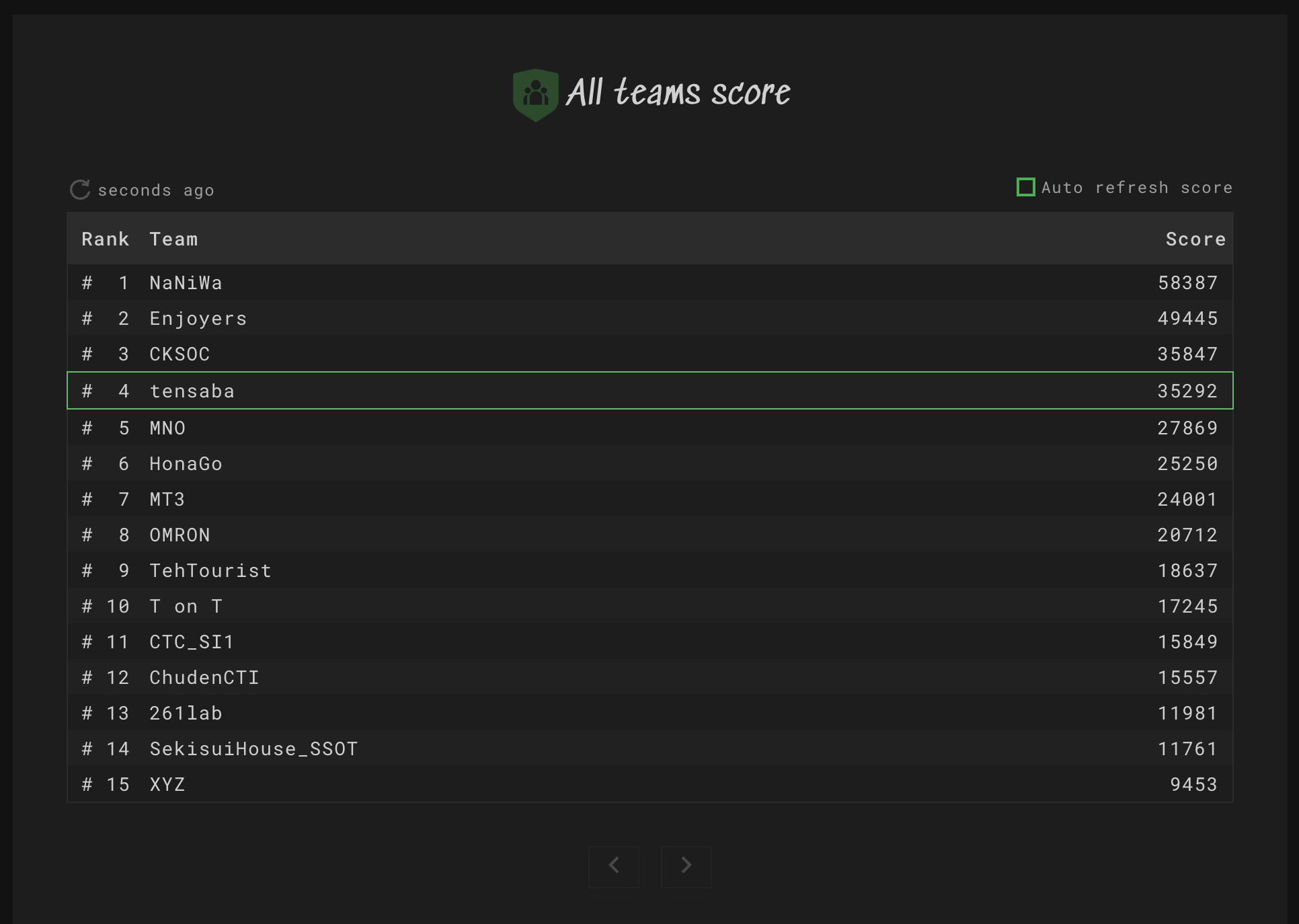Image resolution: width=1299 pixels, height=924 pixels.
Task: Click the team shield logo icon
Action: (x=535, y=94)
